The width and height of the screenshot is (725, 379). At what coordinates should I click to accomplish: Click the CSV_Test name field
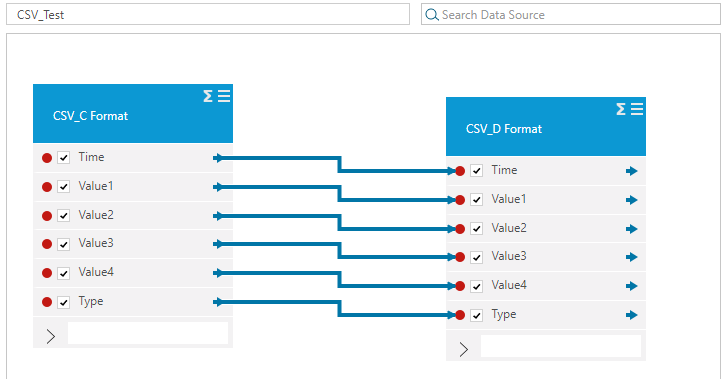click(x=208, y=14)
